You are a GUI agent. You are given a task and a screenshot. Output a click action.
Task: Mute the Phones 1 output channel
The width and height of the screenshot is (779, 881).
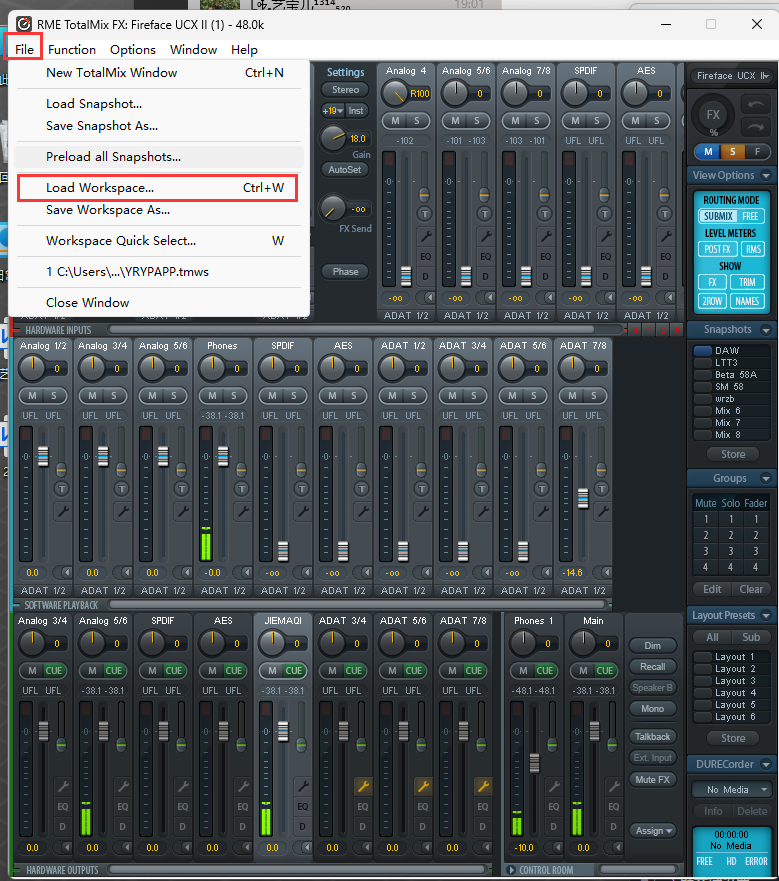click(523, 670)
